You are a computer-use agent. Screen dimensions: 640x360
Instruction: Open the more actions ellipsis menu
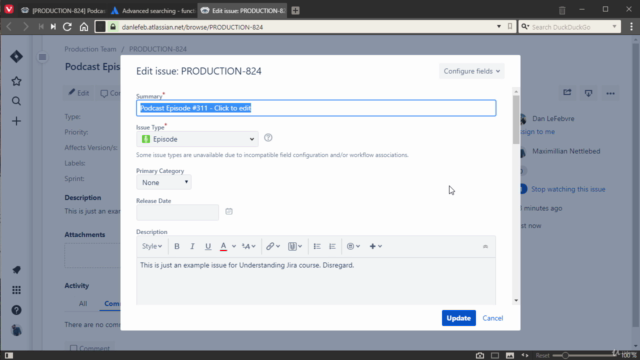610,93
